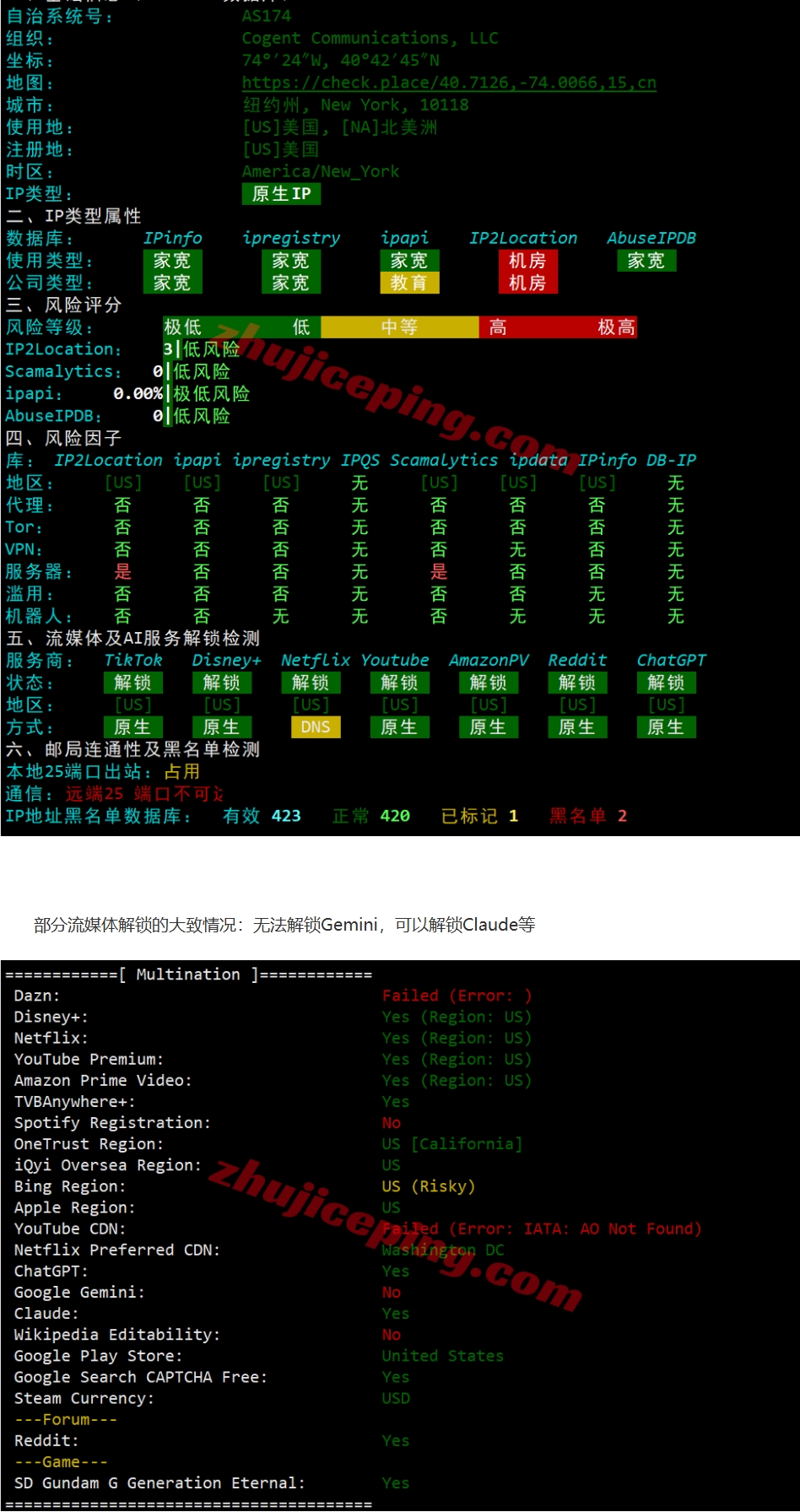
Task: Click the "IPQS" risk factor column header
Action: pyautogui.click(x=360, y=460)
